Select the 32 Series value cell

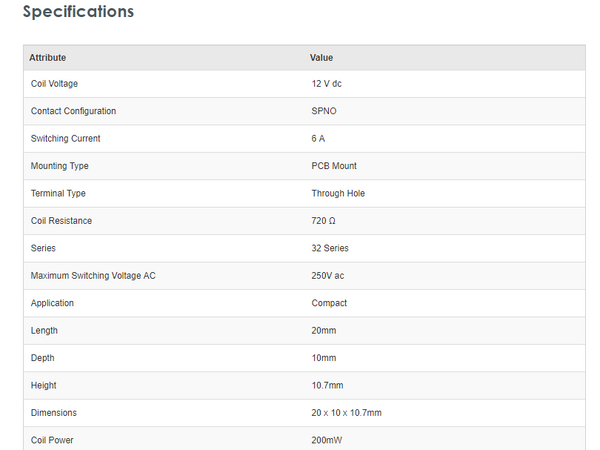click(330, 248)
